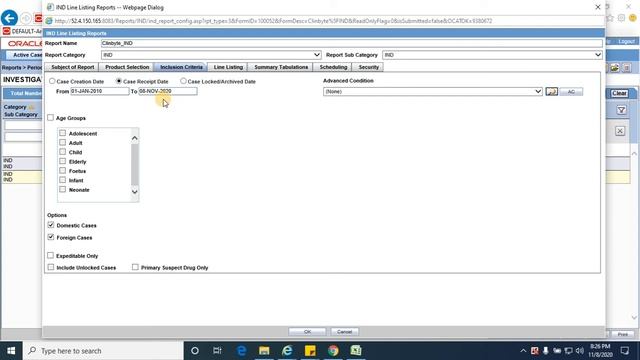The height and width of the screenshot is (360, 640).
Task: Switch to Summary Tabulations tab
Action: click(281, 67)
